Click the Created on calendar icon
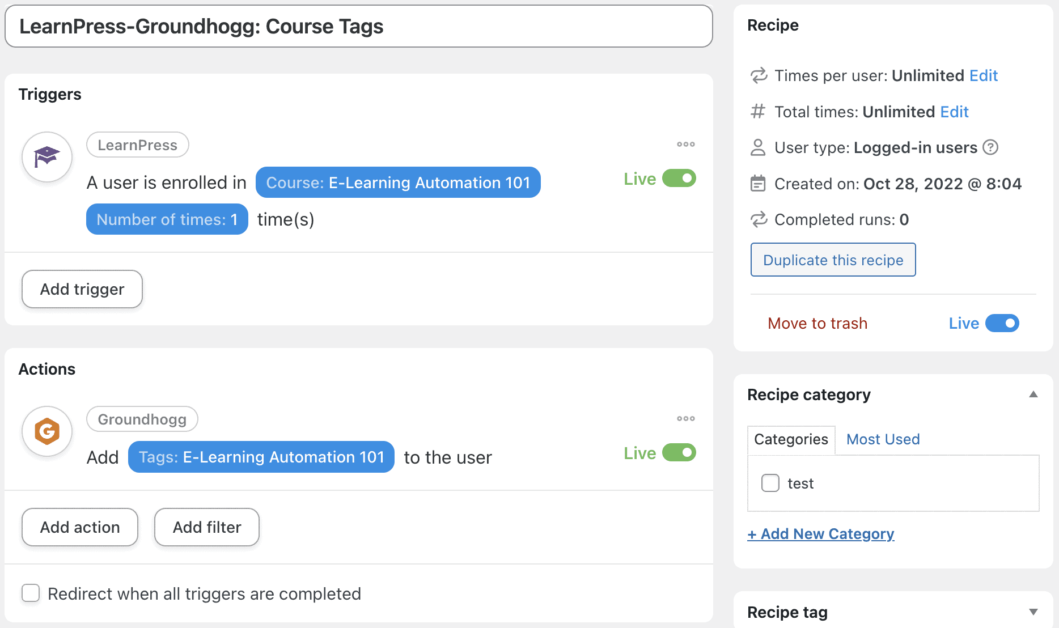 (x=758, y=184)
